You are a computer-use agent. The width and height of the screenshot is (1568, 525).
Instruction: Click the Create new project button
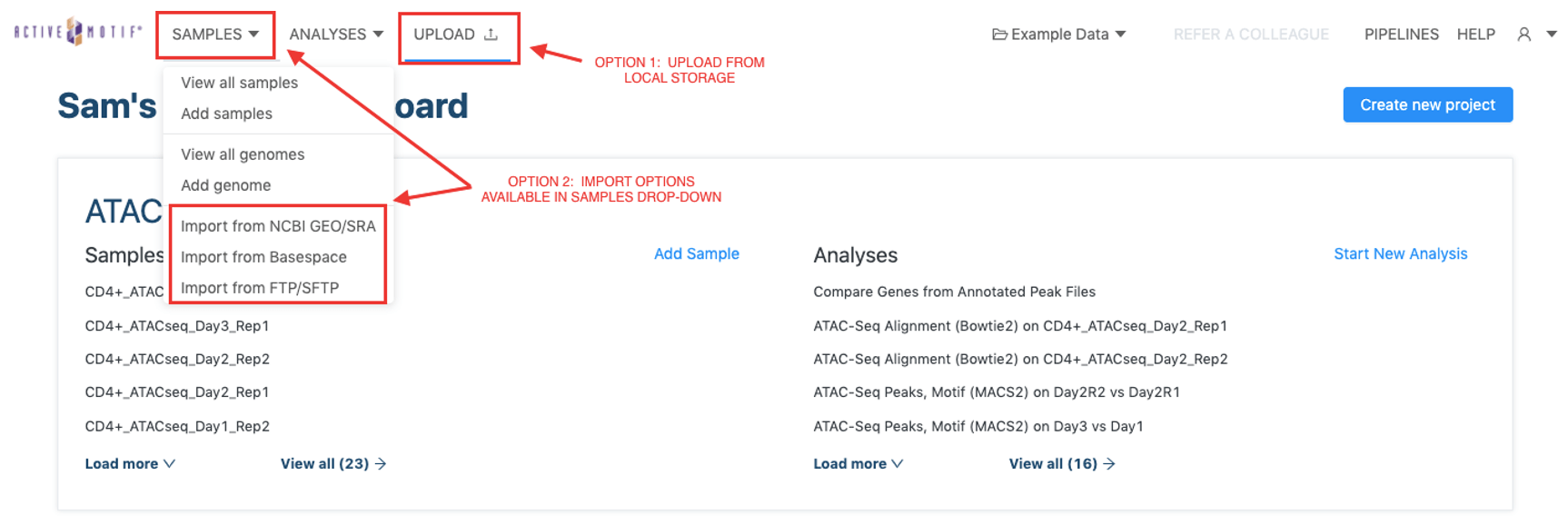click(1427, 104)
